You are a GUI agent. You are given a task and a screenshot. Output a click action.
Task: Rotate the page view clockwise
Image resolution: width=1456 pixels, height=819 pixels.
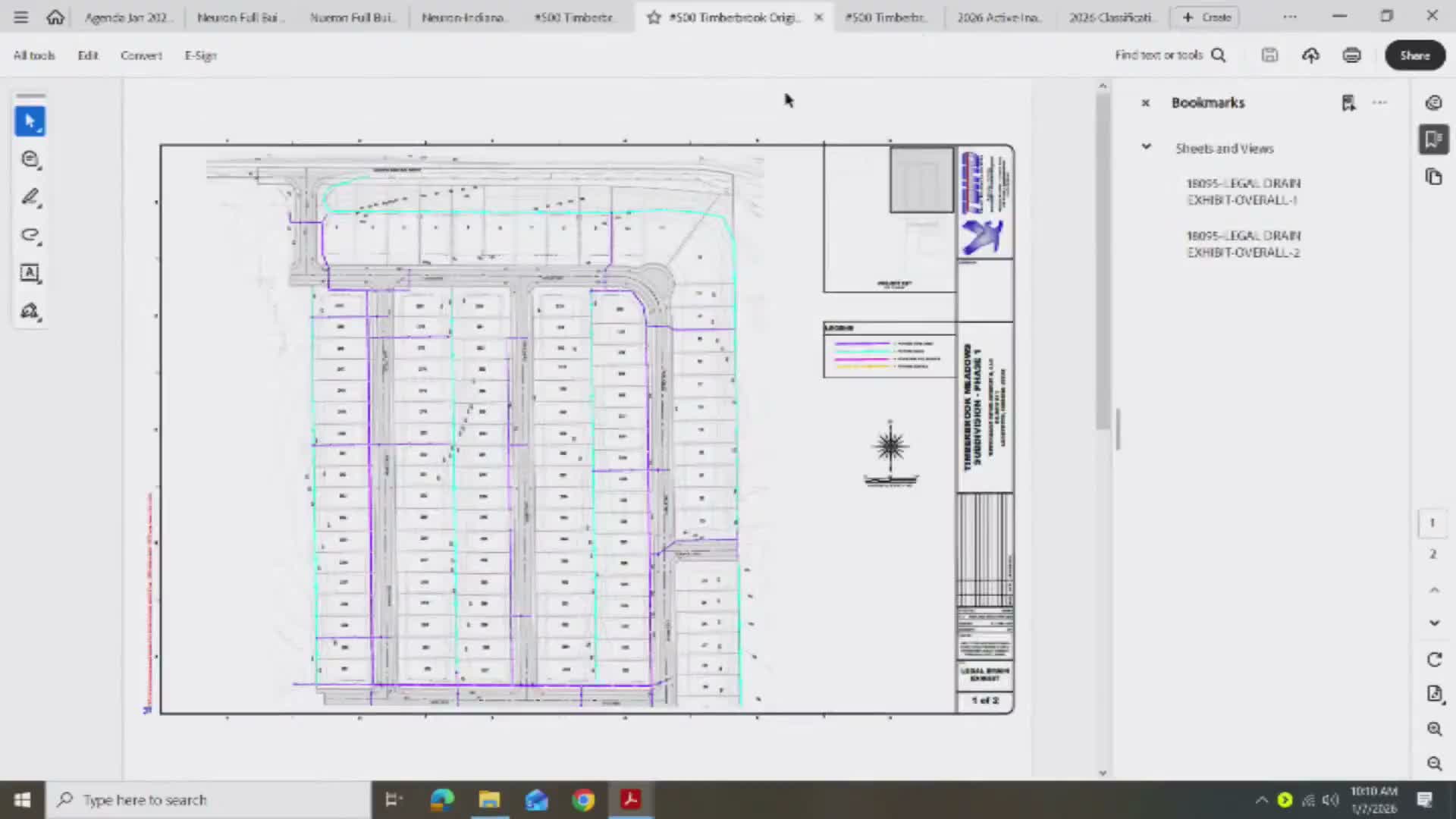(x=1434, y=660)
